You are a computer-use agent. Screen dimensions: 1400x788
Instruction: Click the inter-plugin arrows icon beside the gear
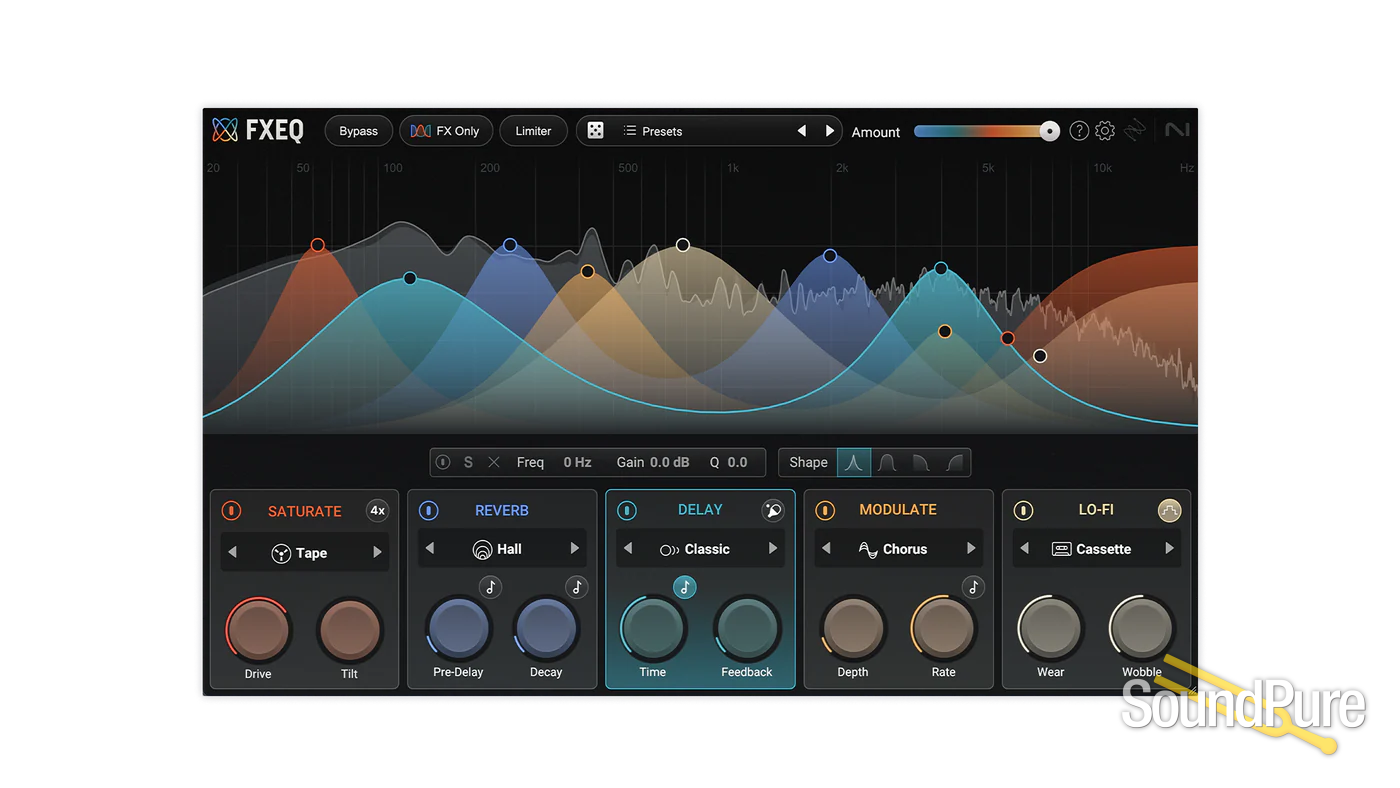coord(1134,131)
